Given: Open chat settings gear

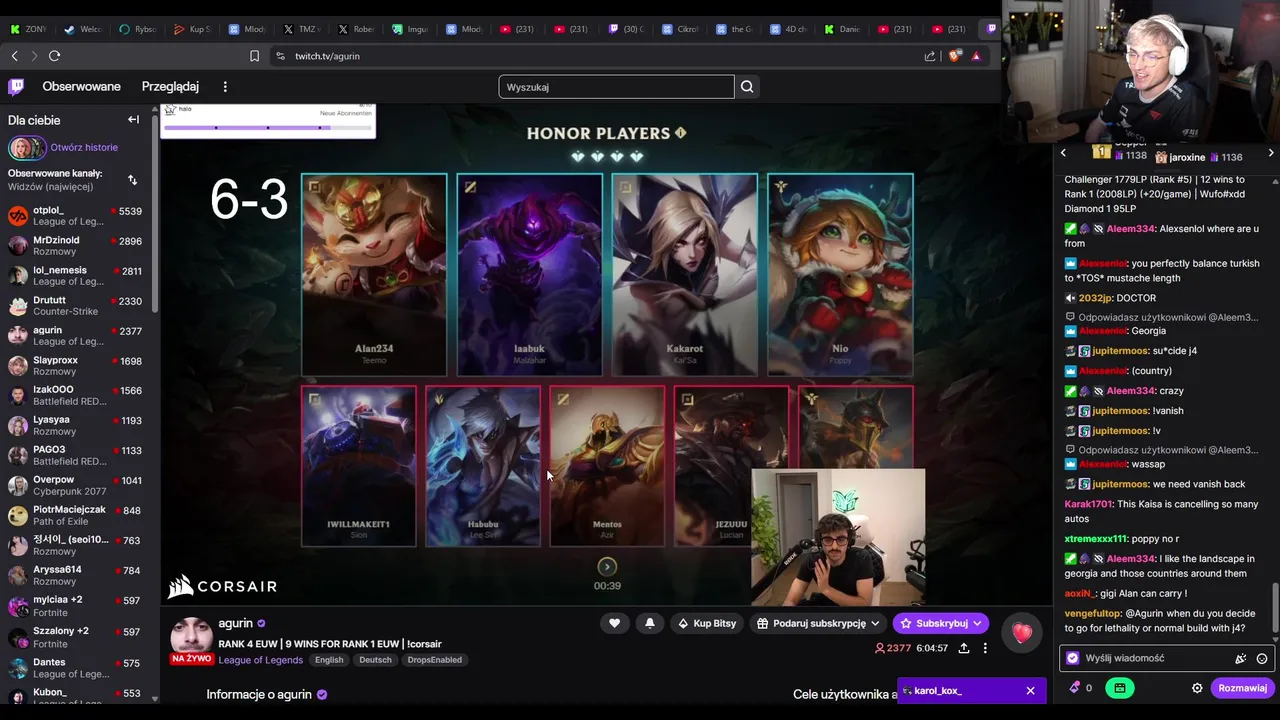Looking at the screenshot, I should point(1197,688).
